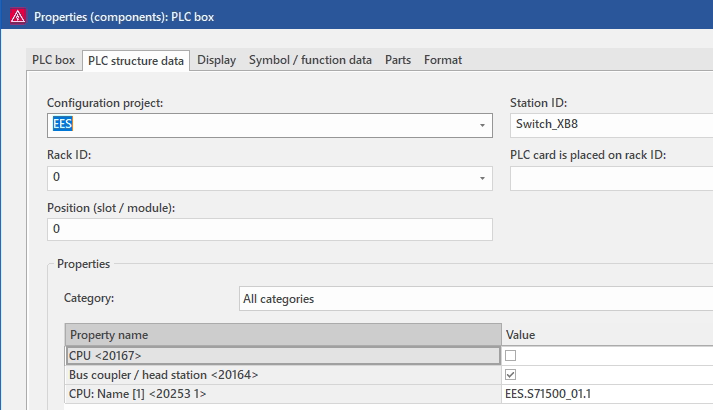Open the Rack ID dropdown arrow
713x410 pixels.
pos(482,178)
